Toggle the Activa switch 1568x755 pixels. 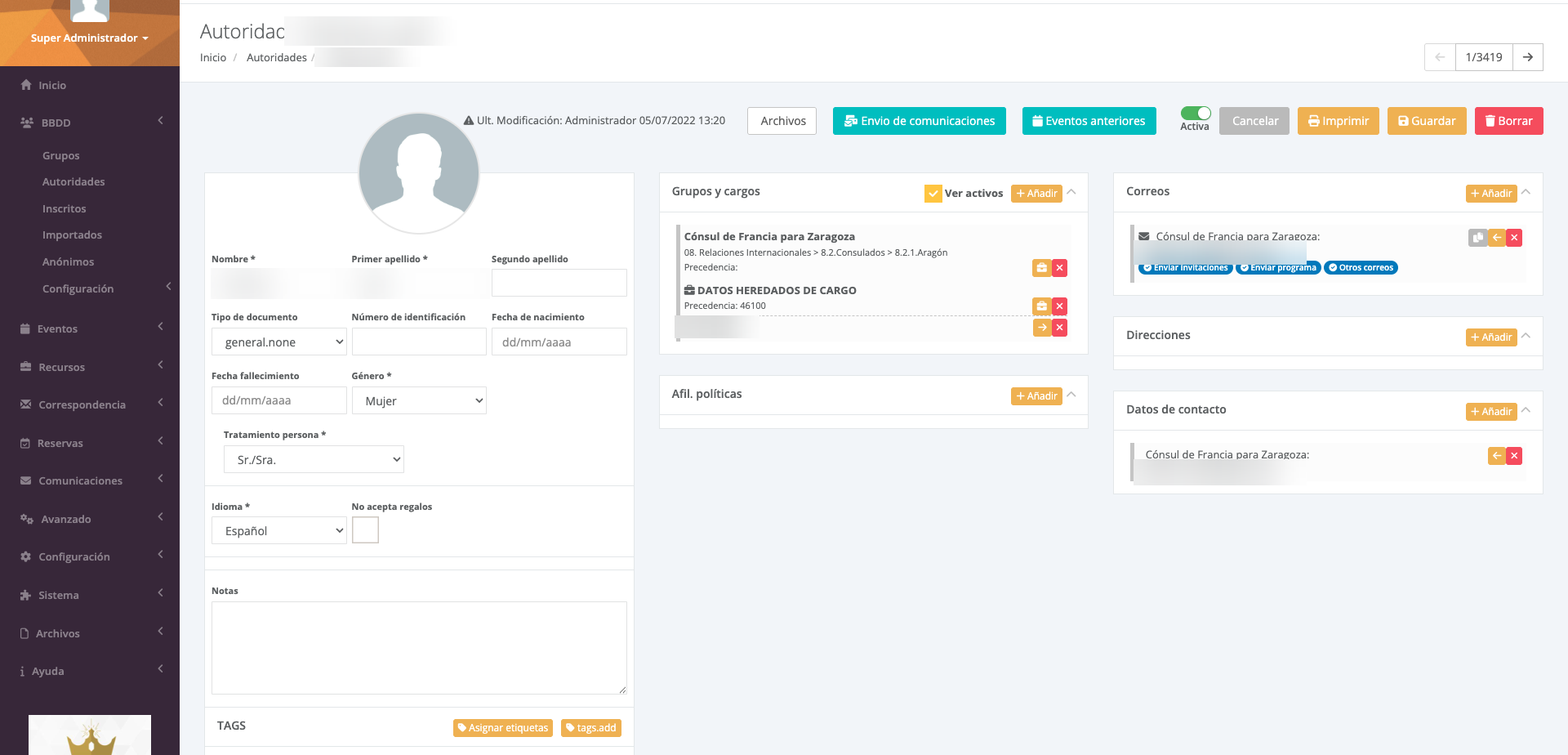[1196, 114]
